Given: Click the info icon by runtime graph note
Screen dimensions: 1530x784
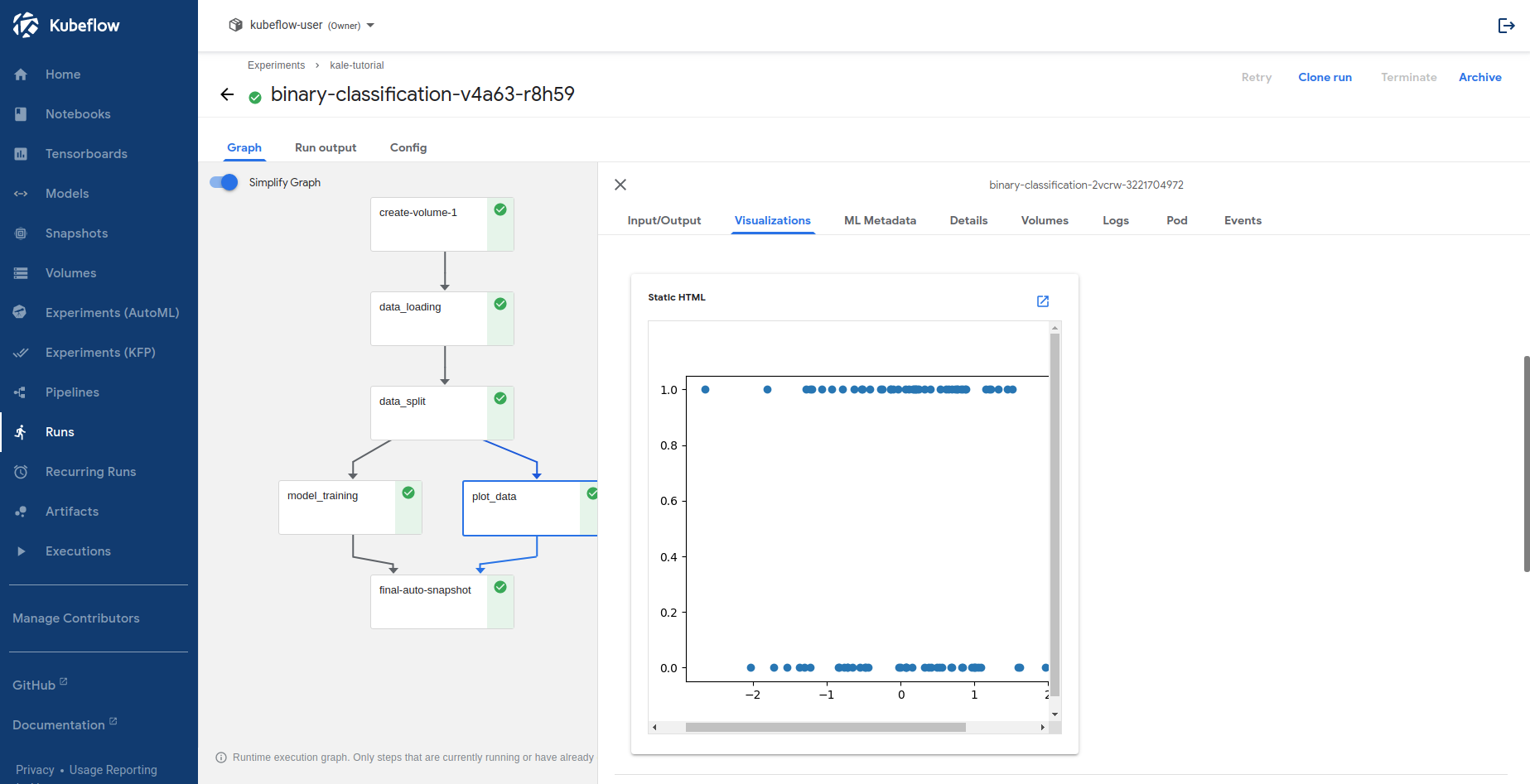Looking at the screenshot, I should click(221, 758).
